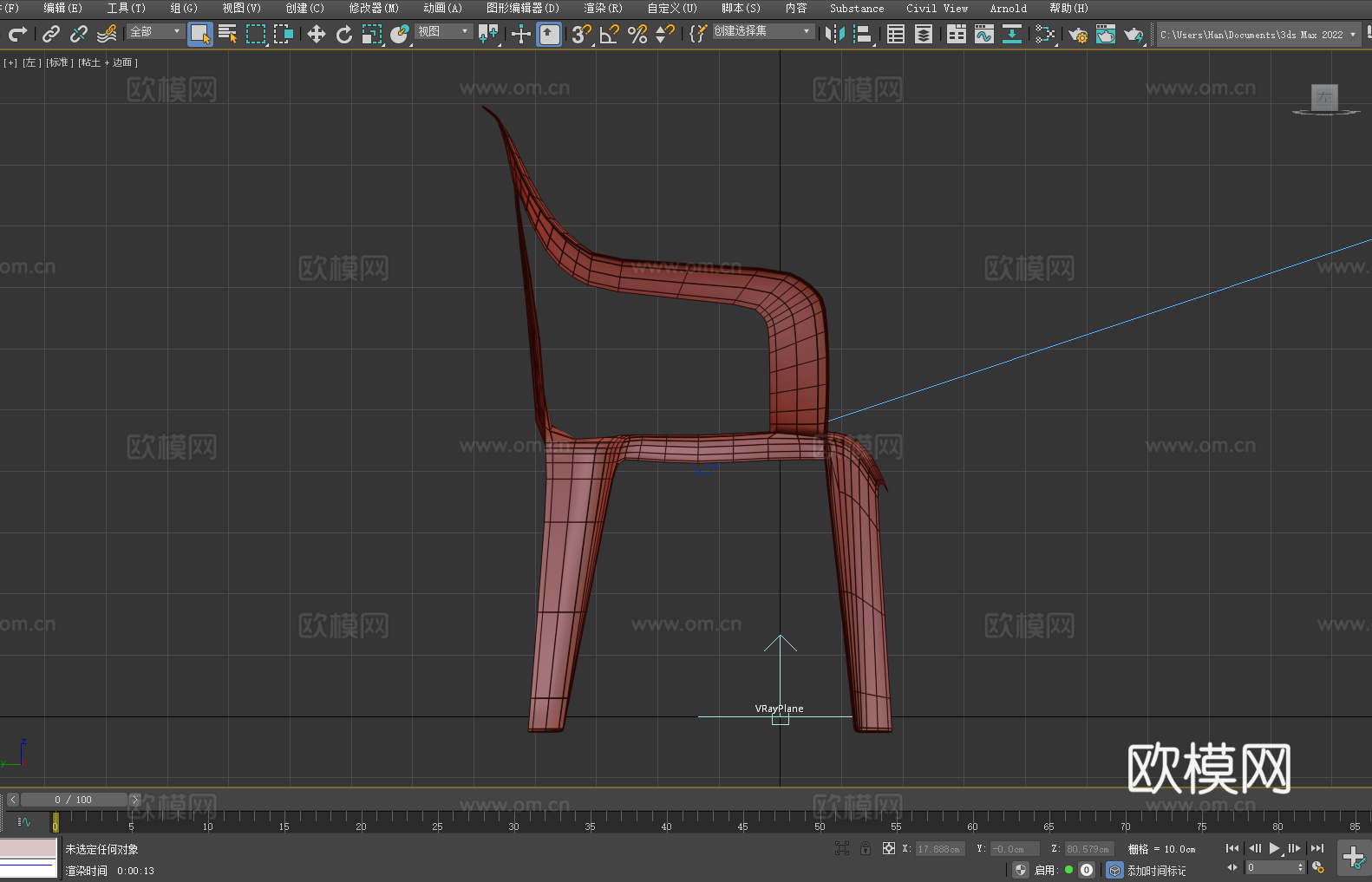Viewport: 1372px width, 882px height.
Task: Click the Edit Named Selection Sets icon
Action: [698, 34]
